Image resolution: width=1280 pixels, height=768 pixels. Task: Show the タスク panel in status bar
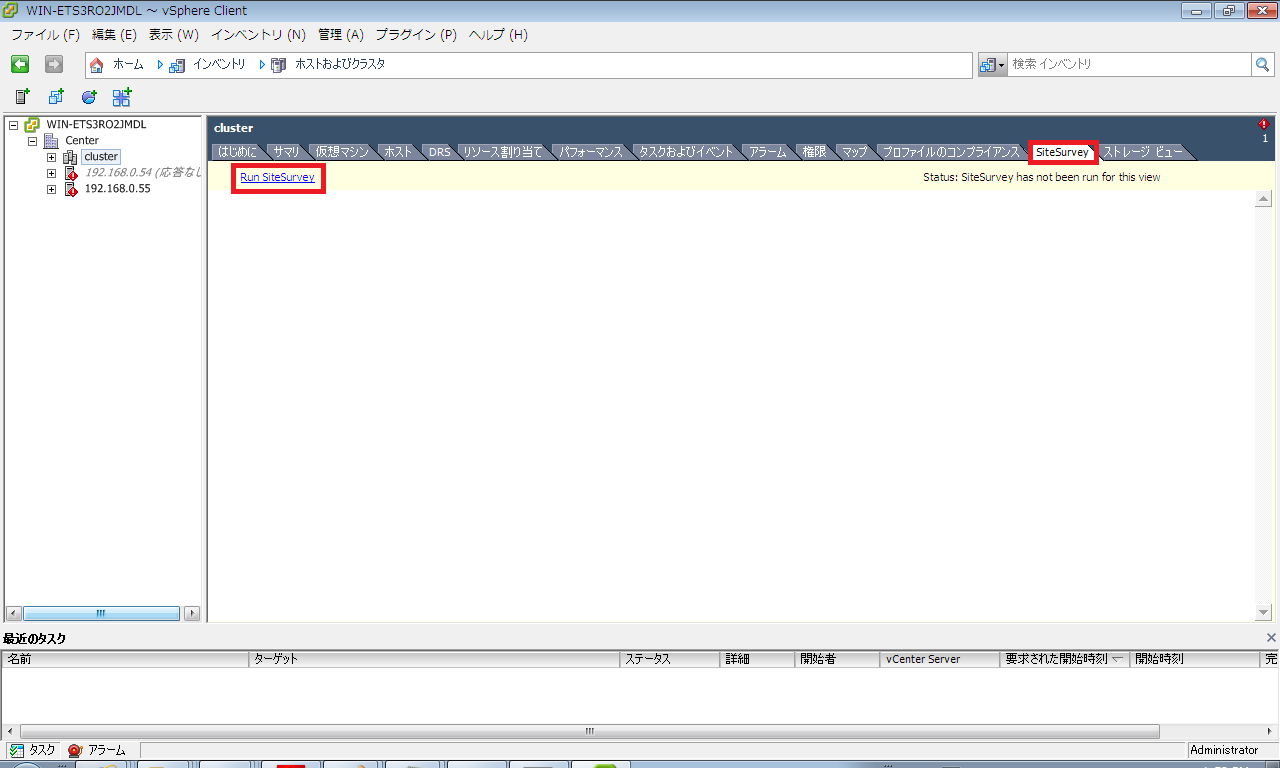click(32, 750)
